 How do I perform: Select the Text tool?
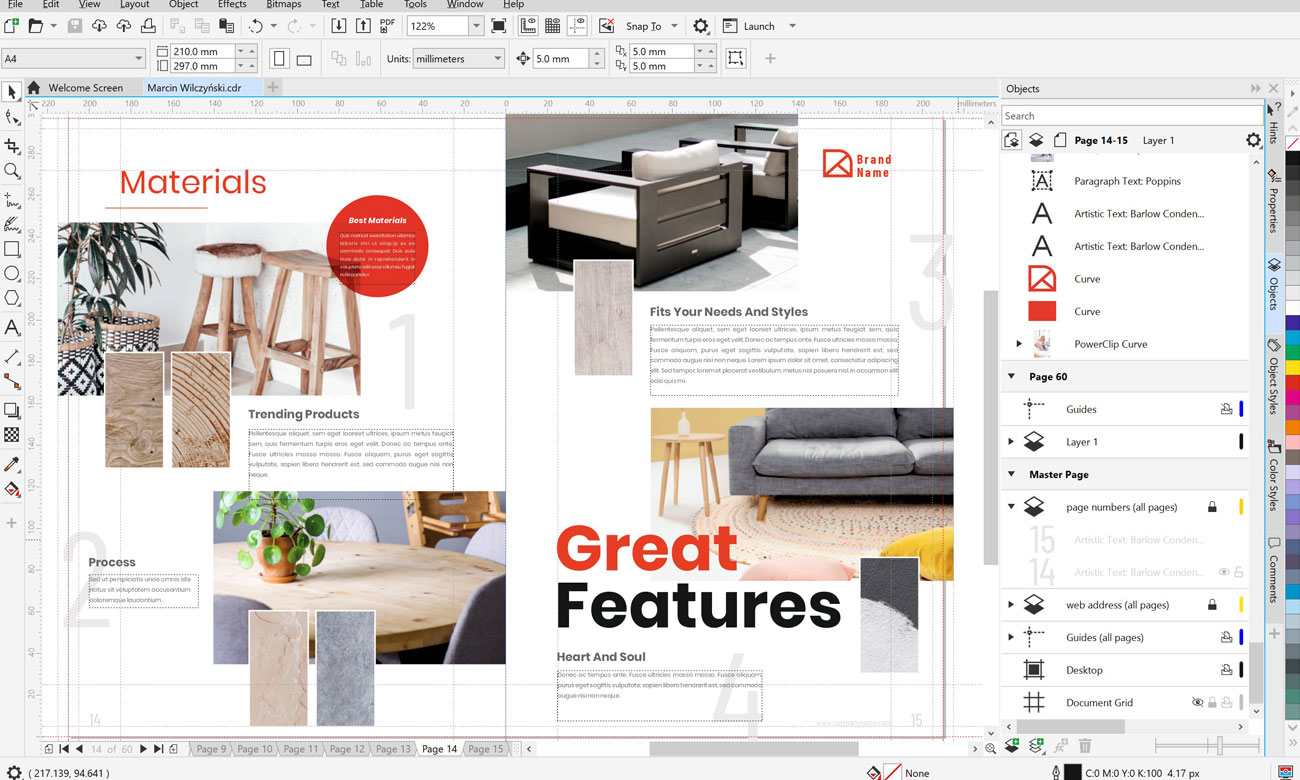coord(12,327)
